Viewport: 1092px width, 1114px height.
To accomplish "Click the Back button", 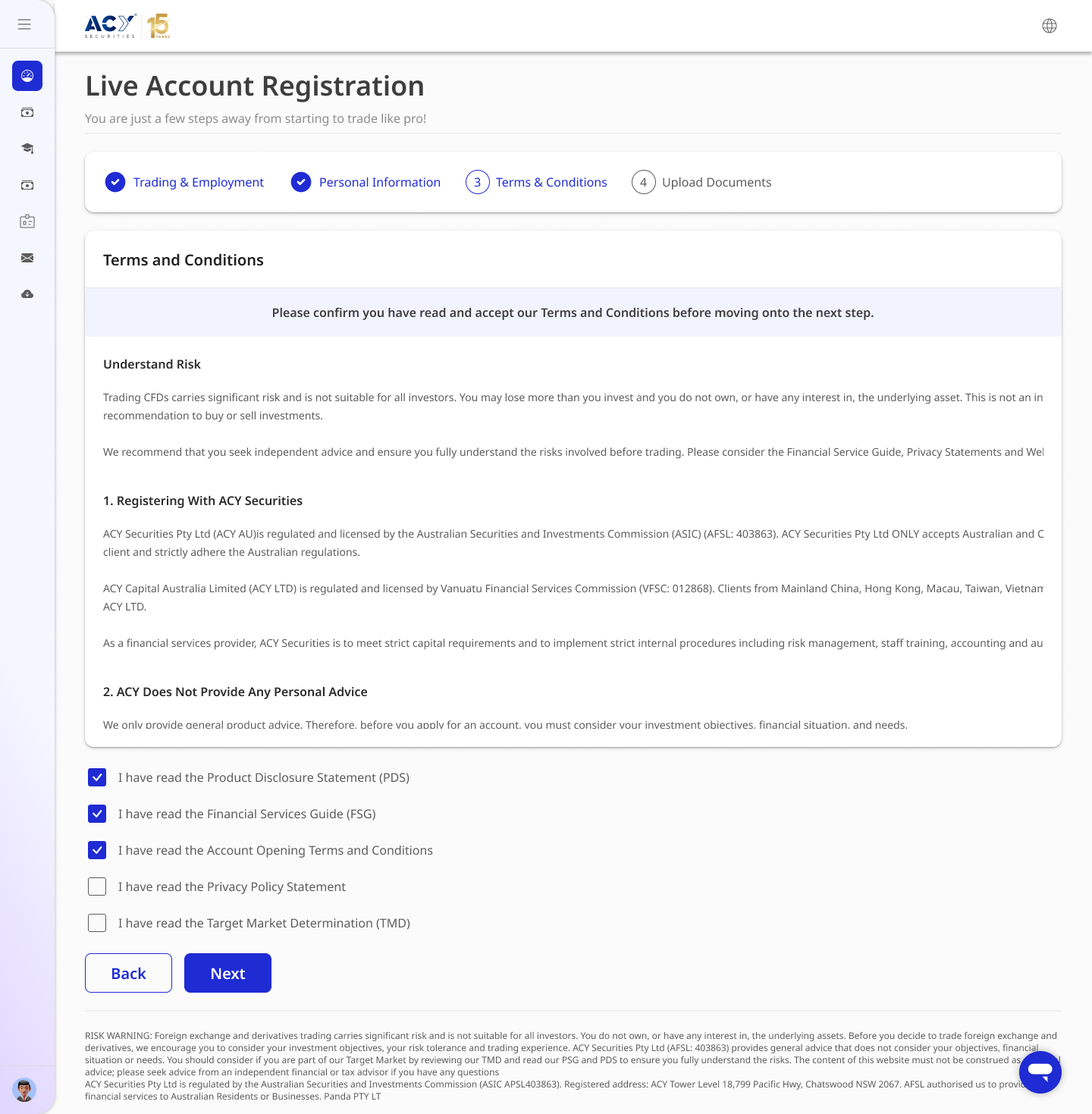I will point(128,973).
